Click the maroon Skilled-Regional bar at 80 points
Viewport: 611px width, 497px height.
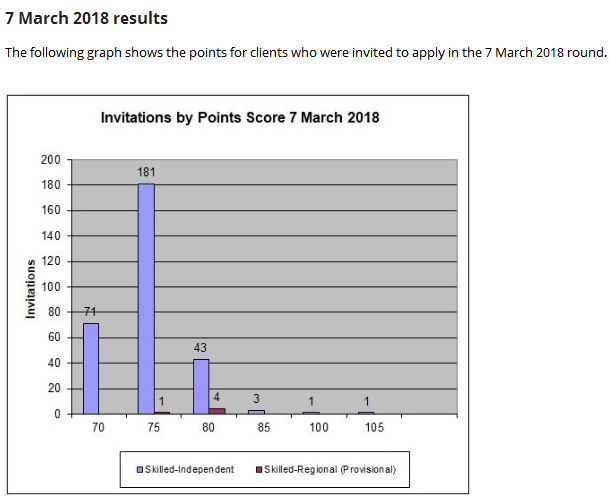coord(216,410)
